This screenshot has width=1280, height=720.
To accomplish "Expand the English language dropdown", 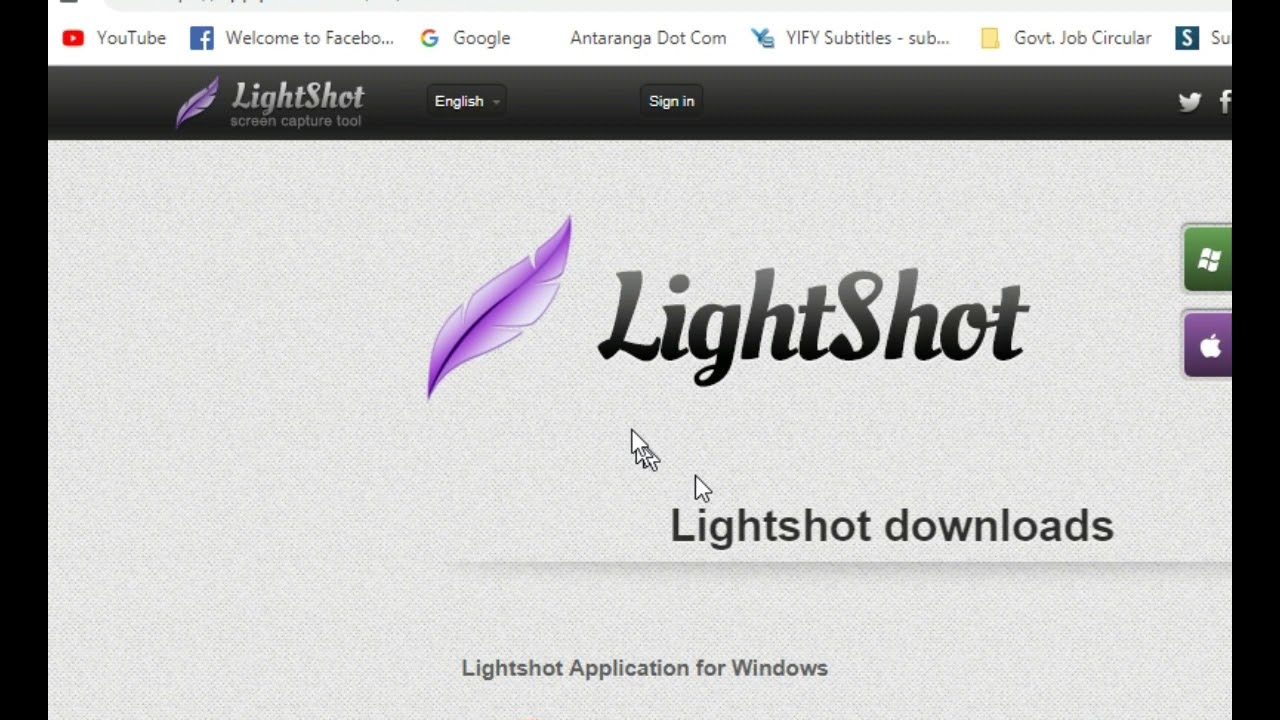I will (x=467, y=101).
